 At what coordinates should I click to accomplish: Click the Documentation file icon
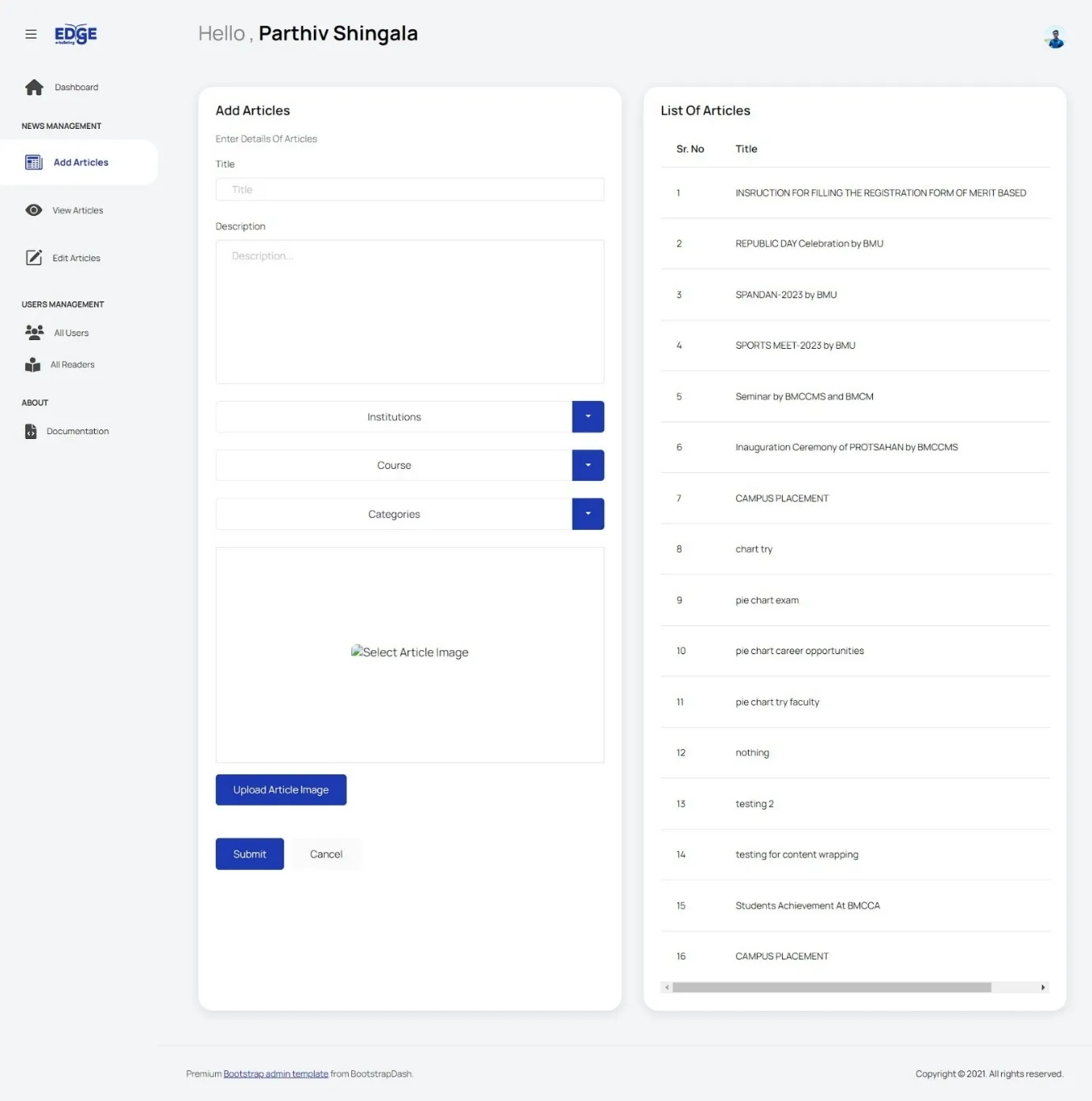tap(31, 431)
